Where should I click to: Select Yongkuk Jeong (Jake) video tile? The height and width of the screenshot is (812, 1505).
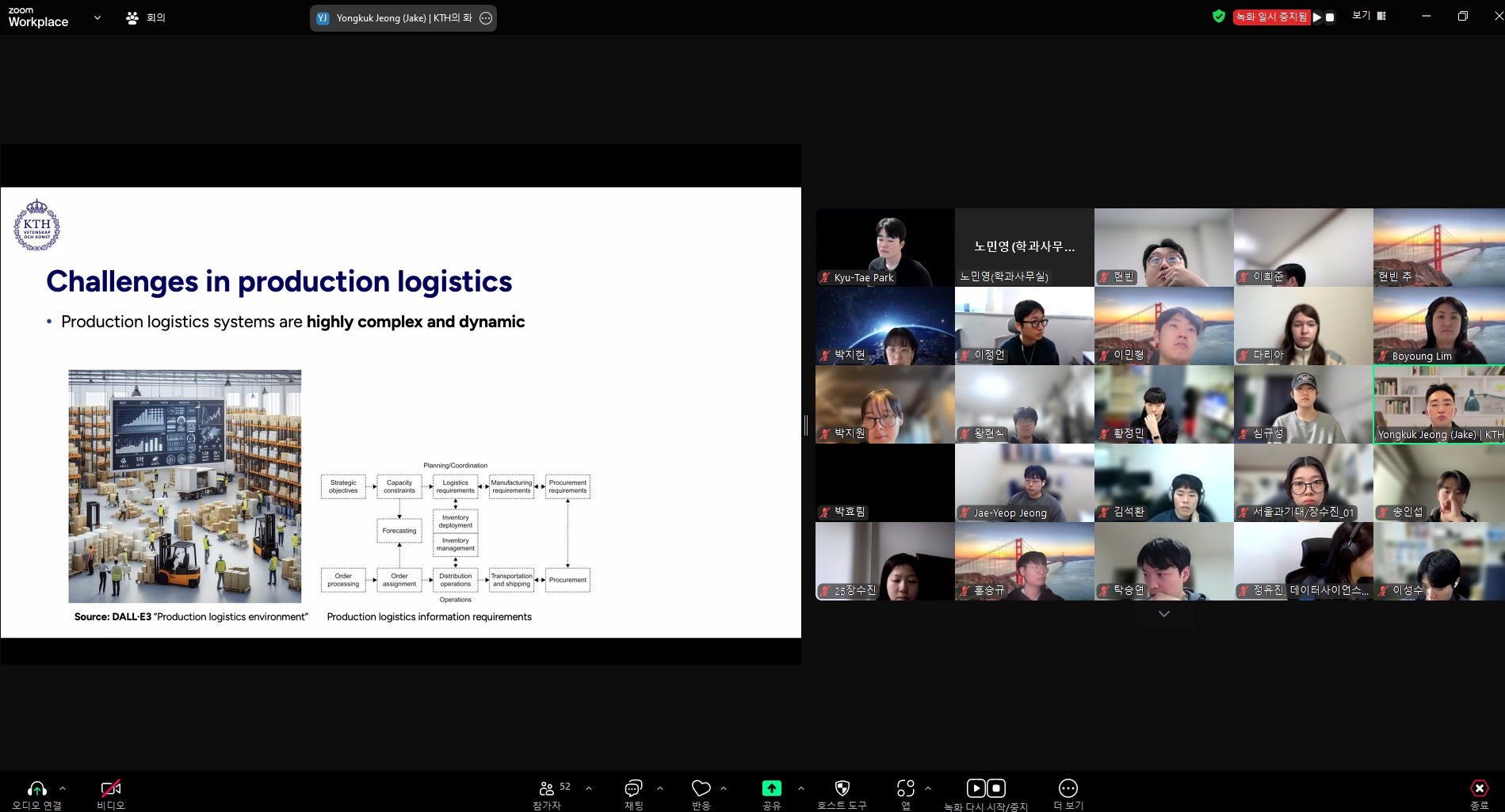coord(1438,404)
